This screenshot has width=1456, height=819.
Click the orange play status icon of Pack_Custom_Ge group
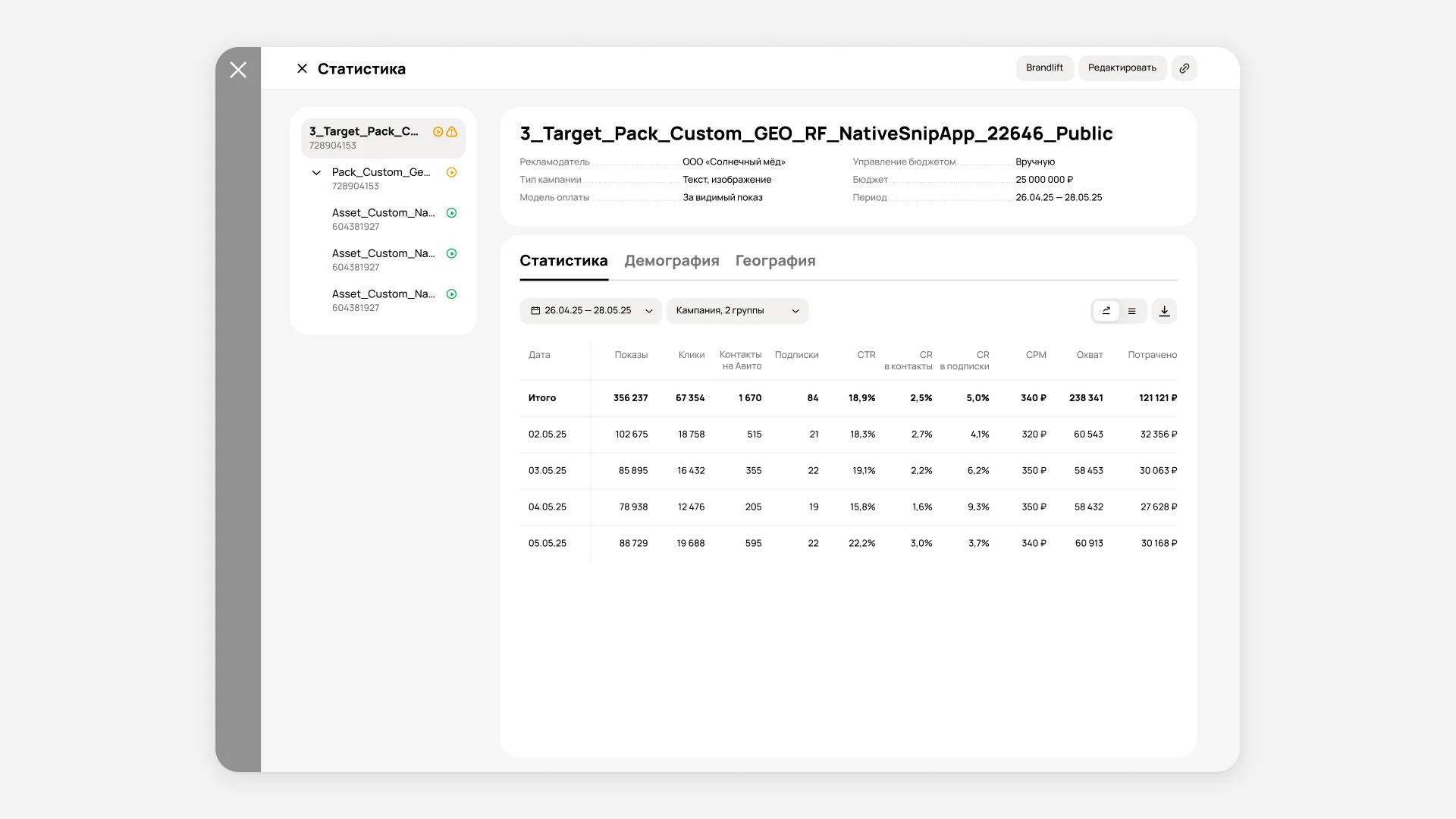(451, 173)
